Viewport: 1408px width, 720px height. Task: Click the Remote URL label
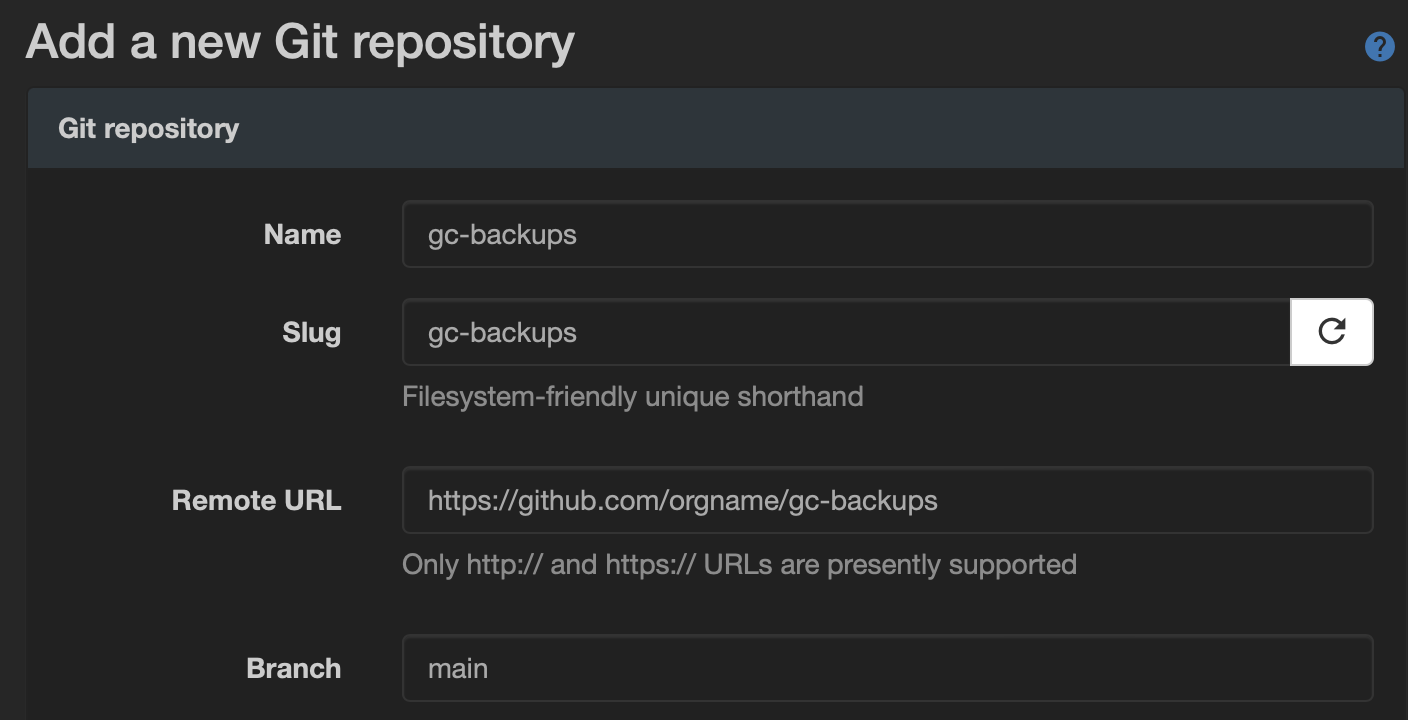(256, 500)
